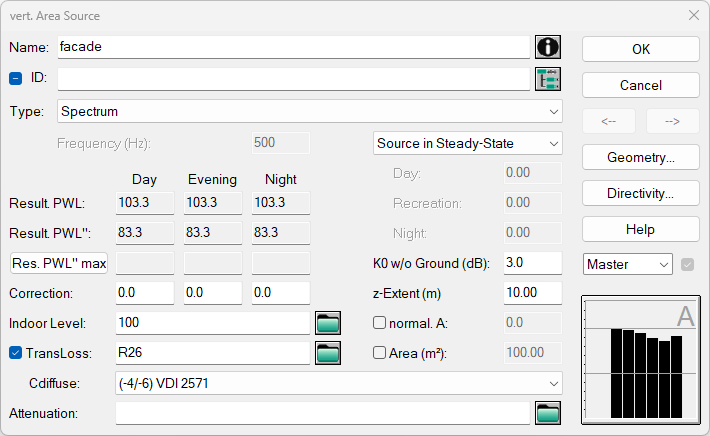The width and height of the screenshot is (710, 436).
Task: Click the Res. PWL'' max button
Action: (x=59, y=264)
